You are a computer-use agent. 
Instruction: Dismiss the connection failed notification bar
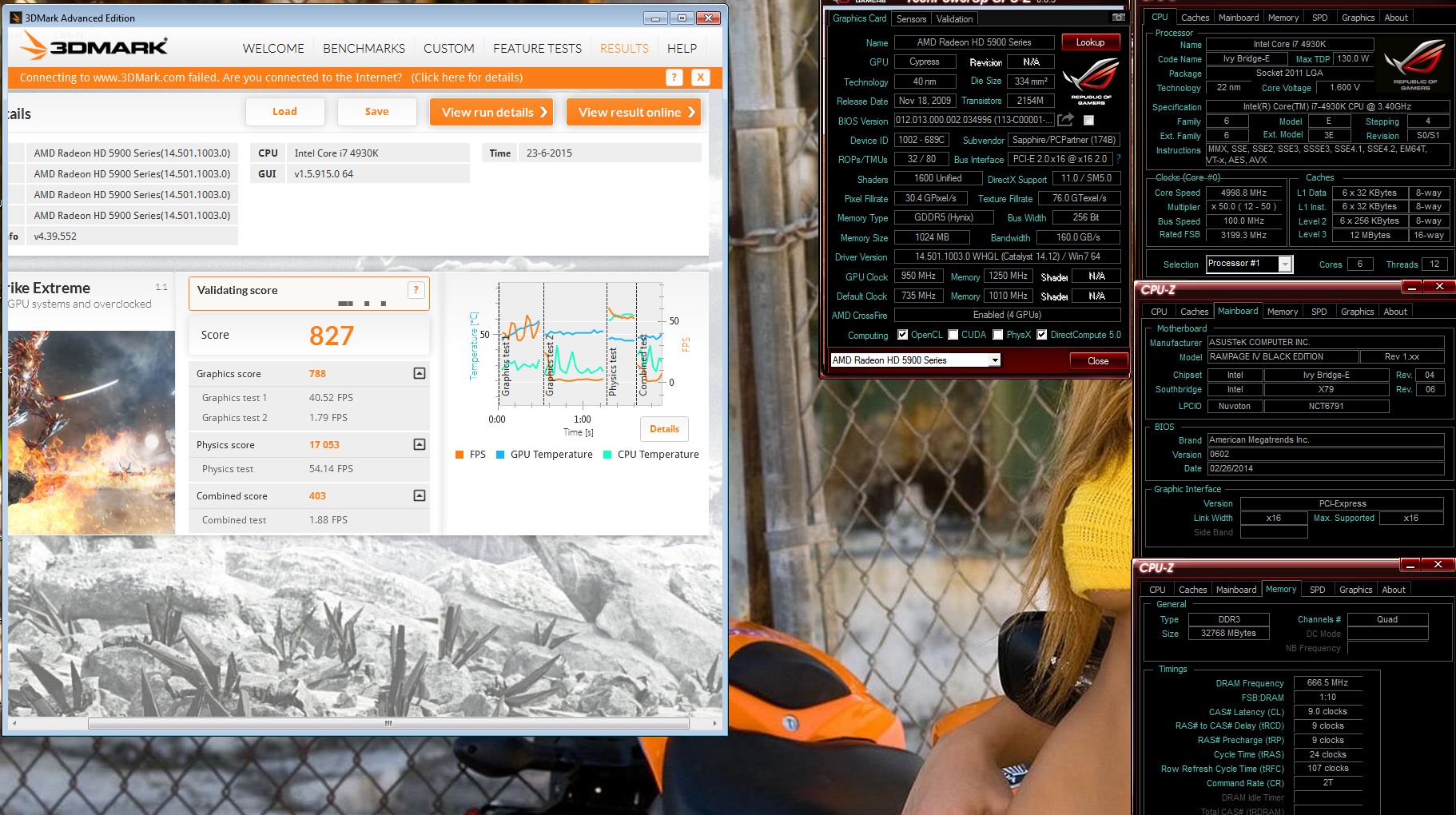700,78
